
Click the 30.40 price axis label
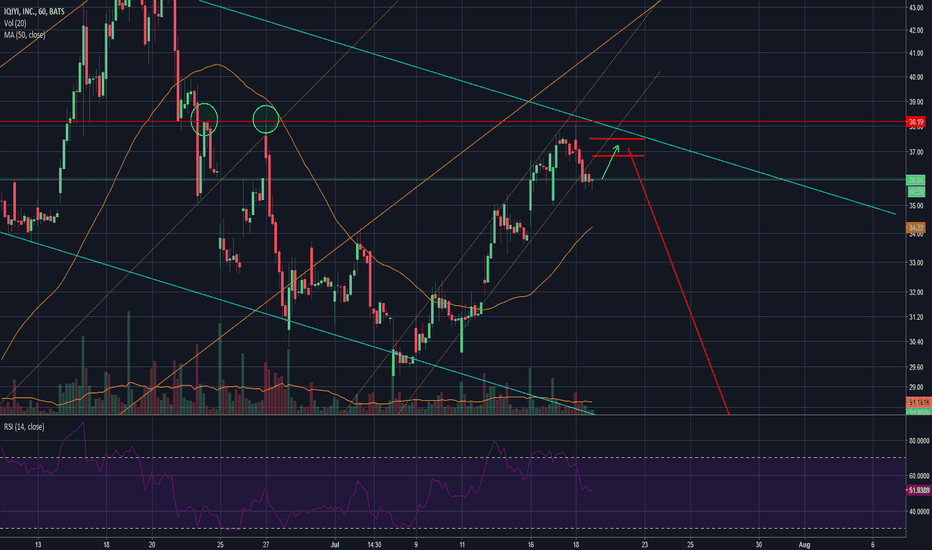tap(915, 342)
